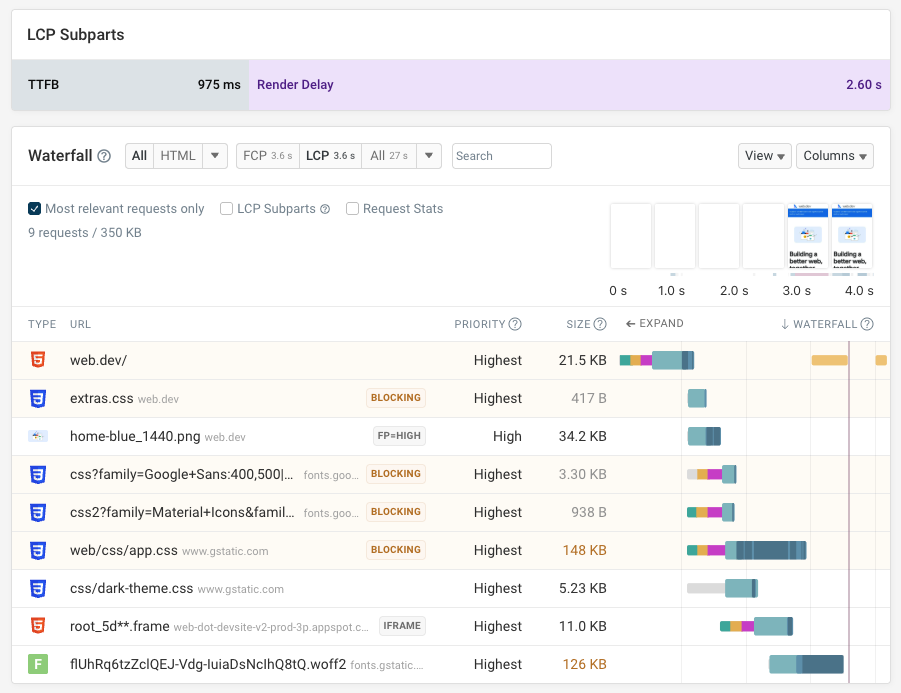The width and height of the screenshot is (901, 693).
Task: Click the HTML file icon for web.dev/
Action: (x=37, y=360)
